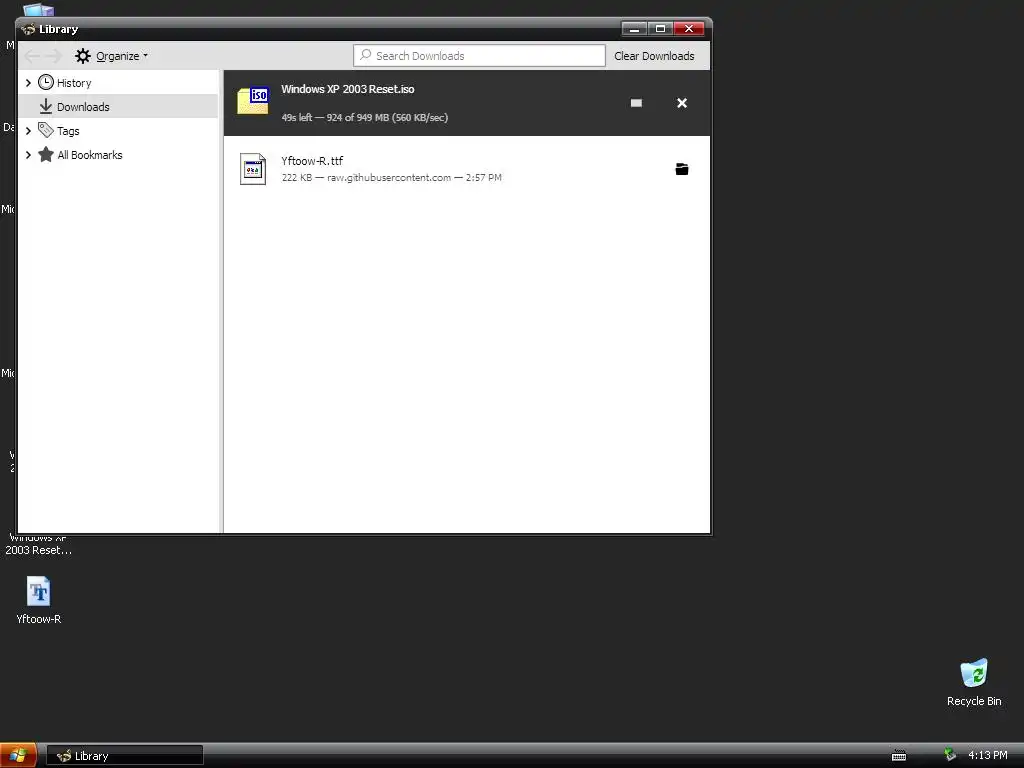Click the Back arrow in Library toolbar

31,56
